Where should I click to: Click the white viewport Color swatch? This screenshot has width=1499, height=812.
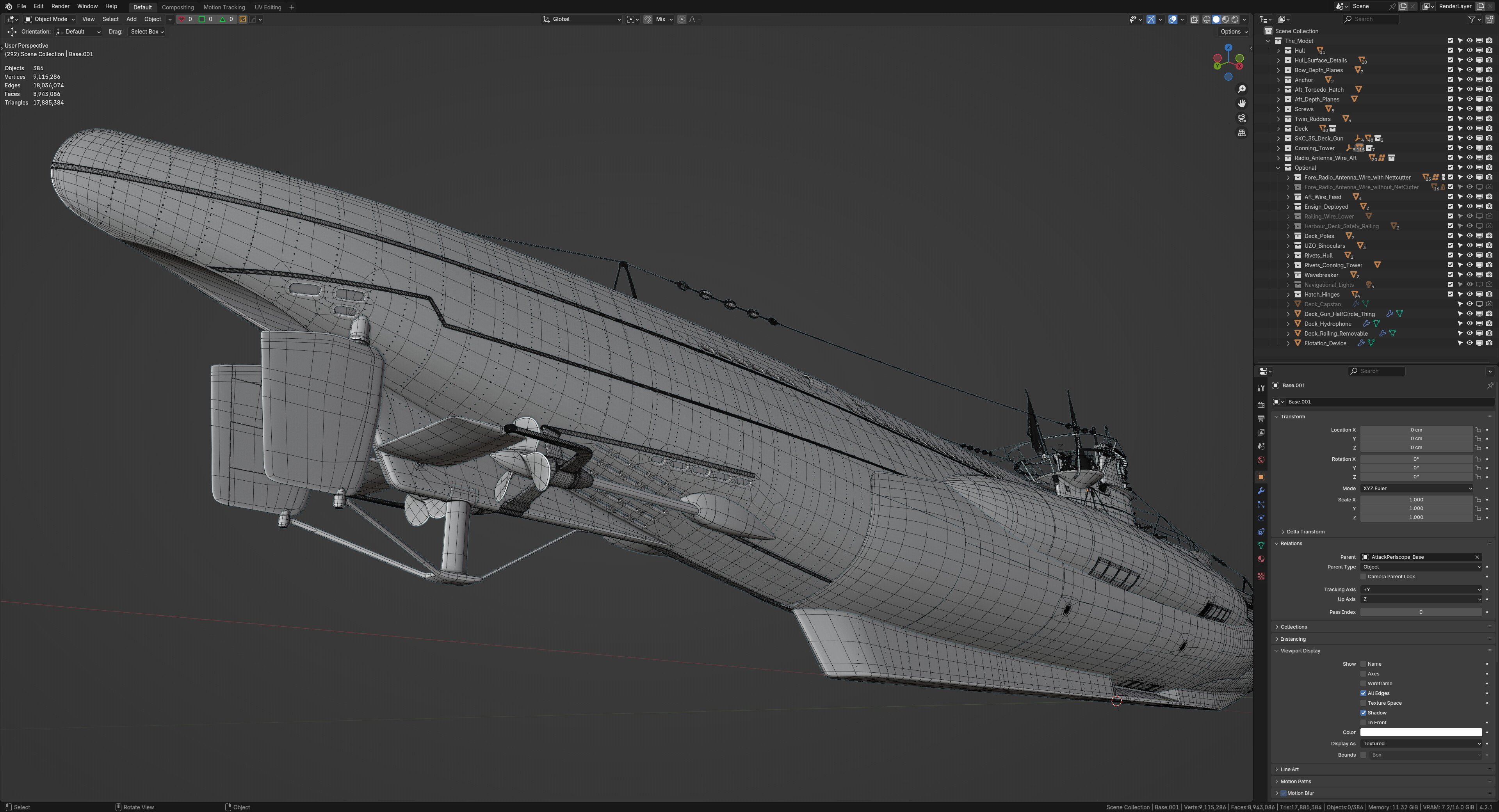coord(1421,732)
